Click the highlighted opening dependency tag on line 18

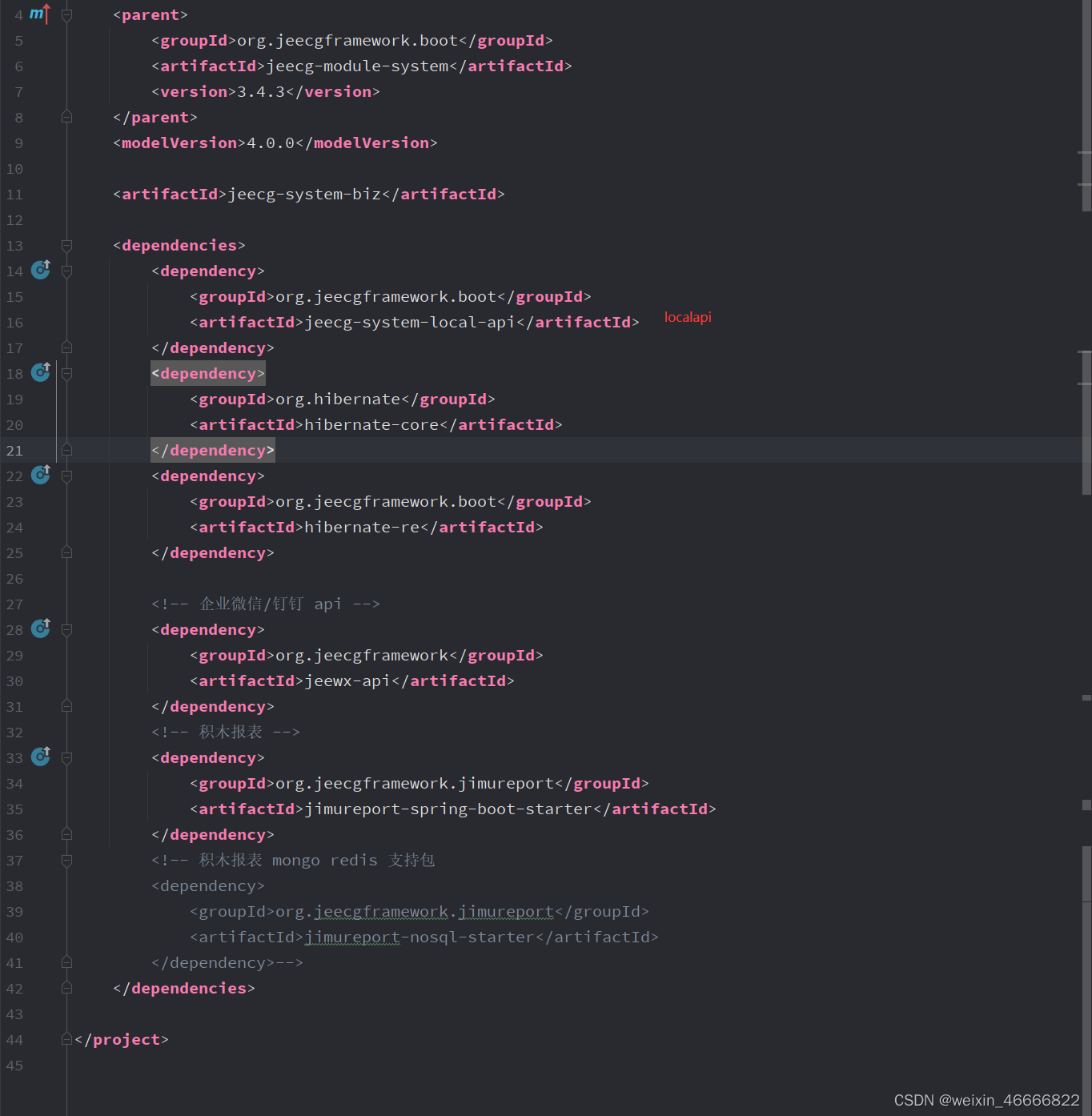point(208,374)
